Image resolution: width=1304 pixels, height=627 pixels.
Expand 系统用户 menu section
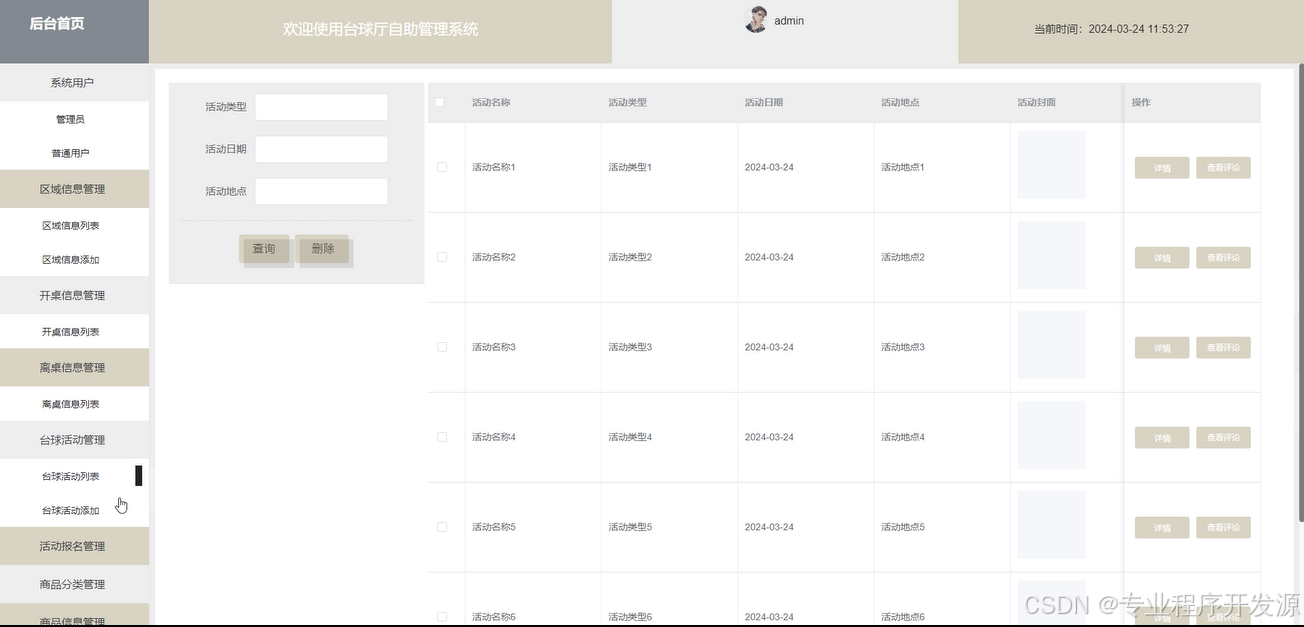[74, 83]
